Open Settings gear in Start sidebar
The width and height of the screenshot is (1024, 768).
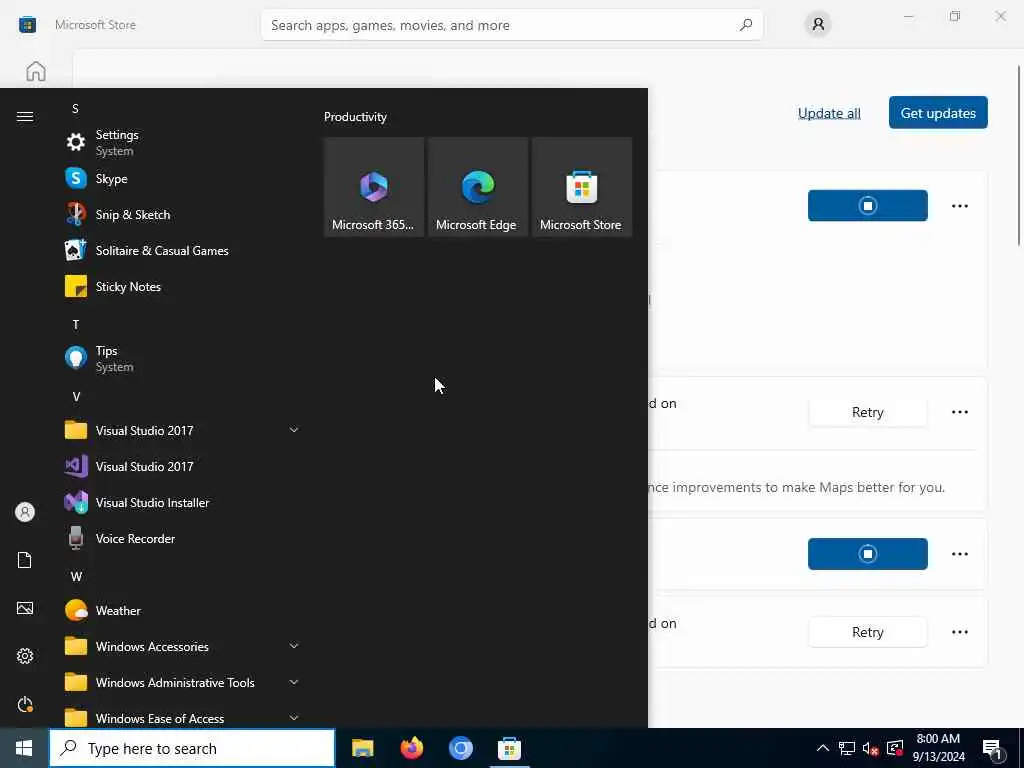click(x=25, y=656)
